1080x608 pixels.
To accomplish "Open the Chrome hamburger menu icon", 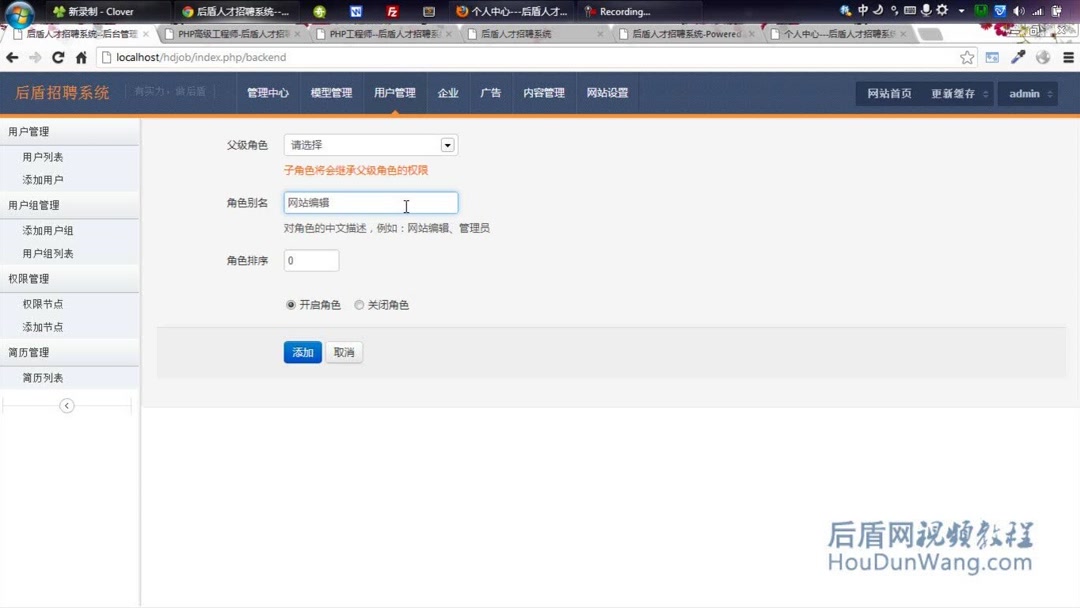I will [1068, 58].
